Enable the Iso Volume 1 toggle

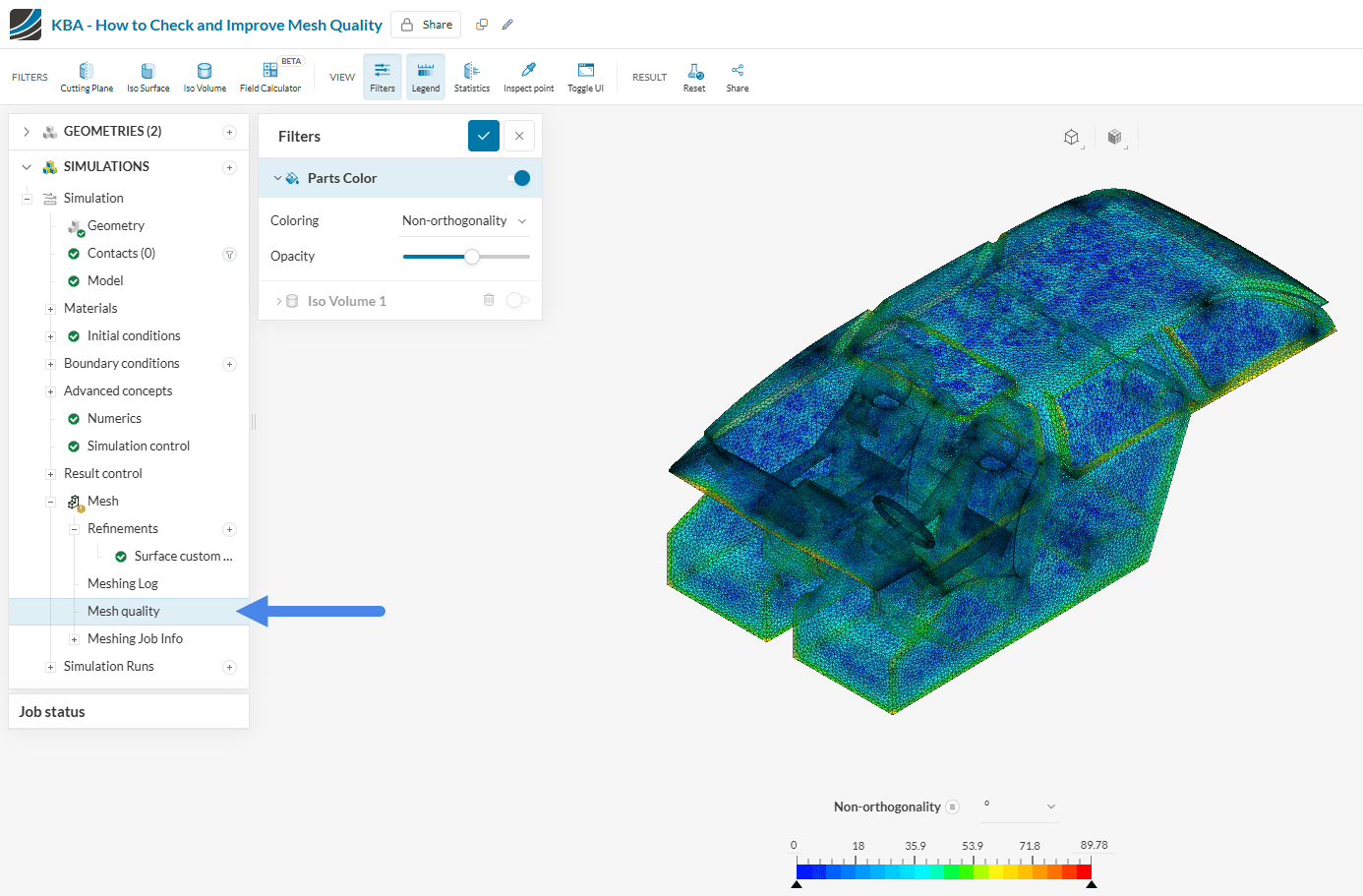(x=517, y=300)
